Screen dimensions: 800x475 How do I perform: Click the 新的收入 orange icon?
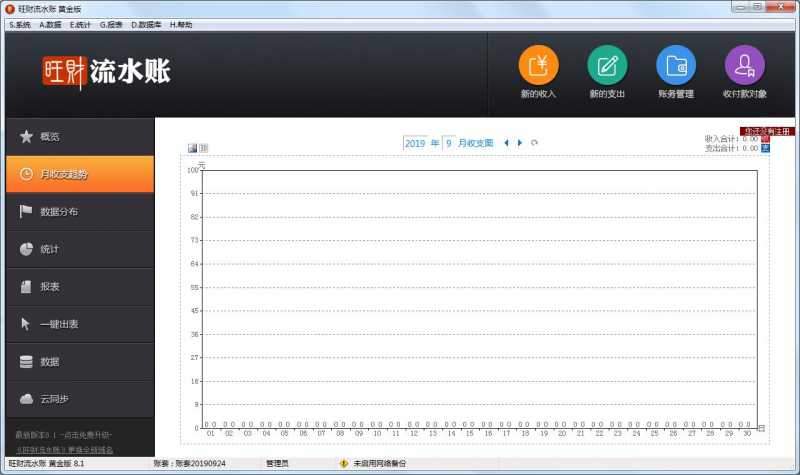538,65
